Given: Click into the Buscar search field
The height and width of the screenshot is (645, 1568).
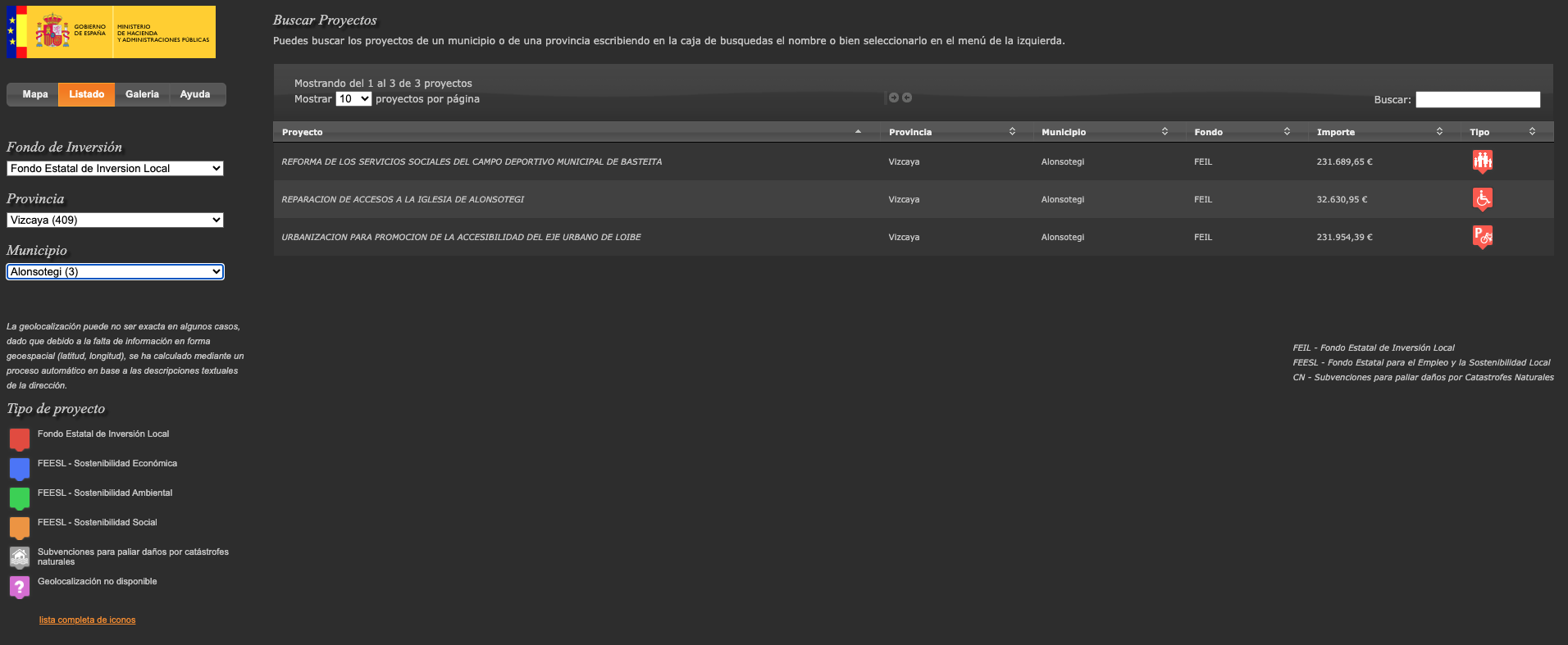Looking at the screenshot, I should click(1477, 99).
